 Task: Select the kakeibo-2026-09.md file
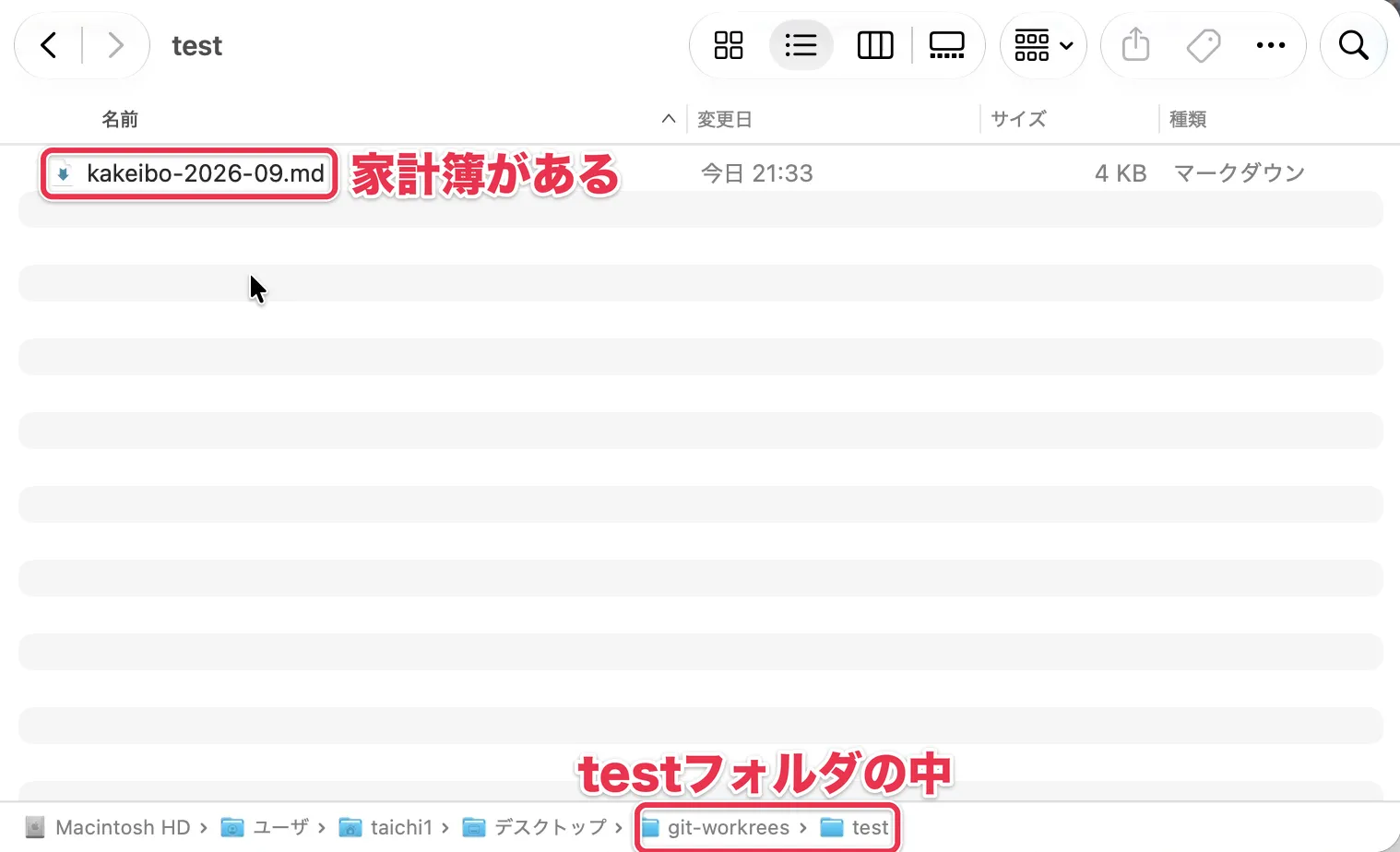[206, 173]
